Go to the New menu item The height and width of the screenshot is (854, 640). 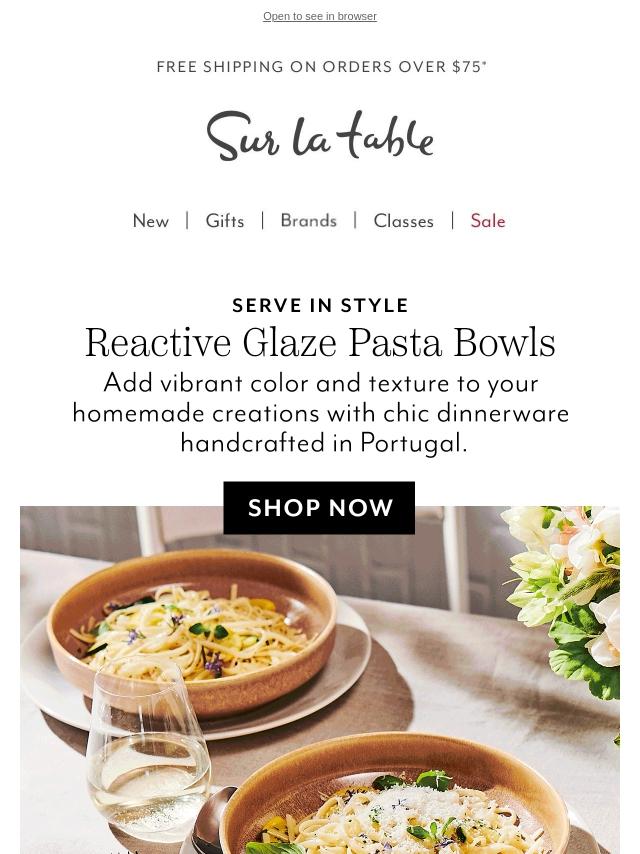[151, 221]
